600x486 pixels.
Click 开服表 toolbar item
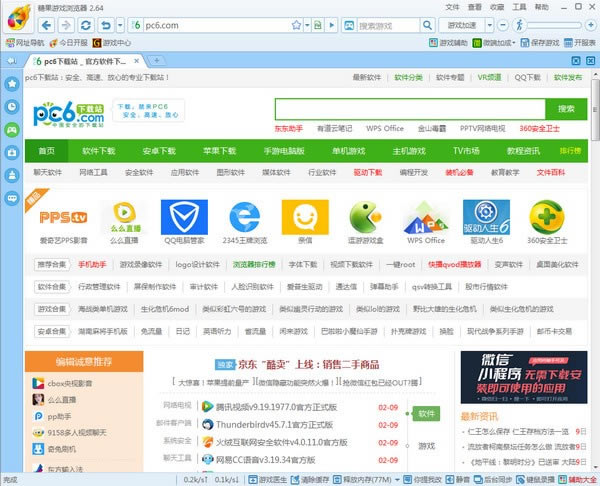[580, 42]
